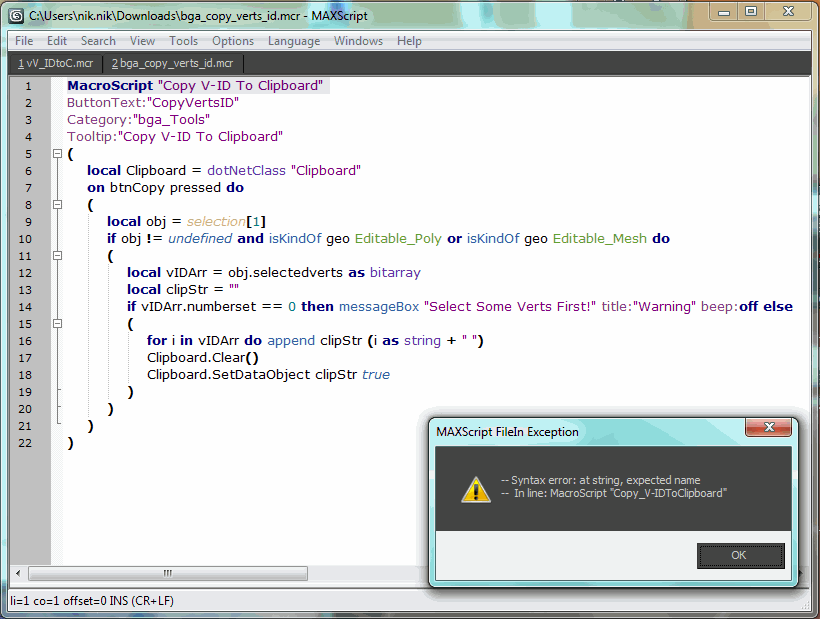
Task: Click the warning triangle icon in the exception dialog
Action: (x=475, y=489)
